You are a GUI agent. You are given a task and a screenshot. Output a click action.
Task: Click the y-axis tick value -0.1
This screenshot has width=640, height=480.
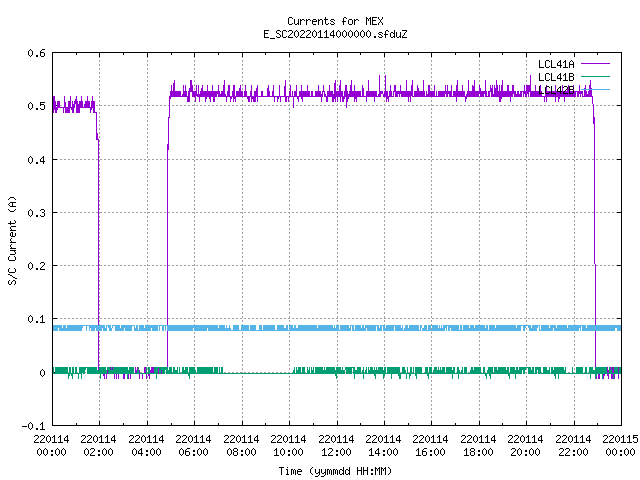33,426
